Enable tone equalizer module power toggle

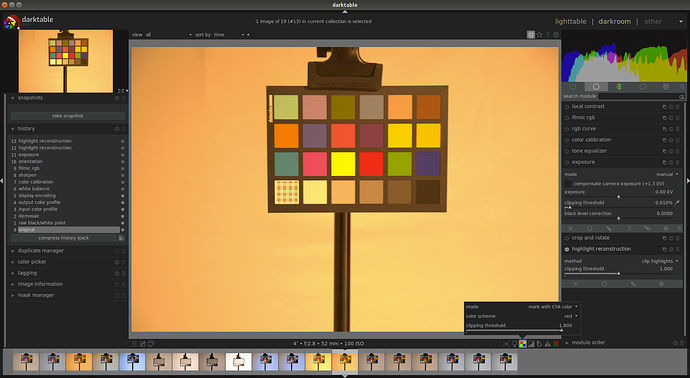point(567,151)
